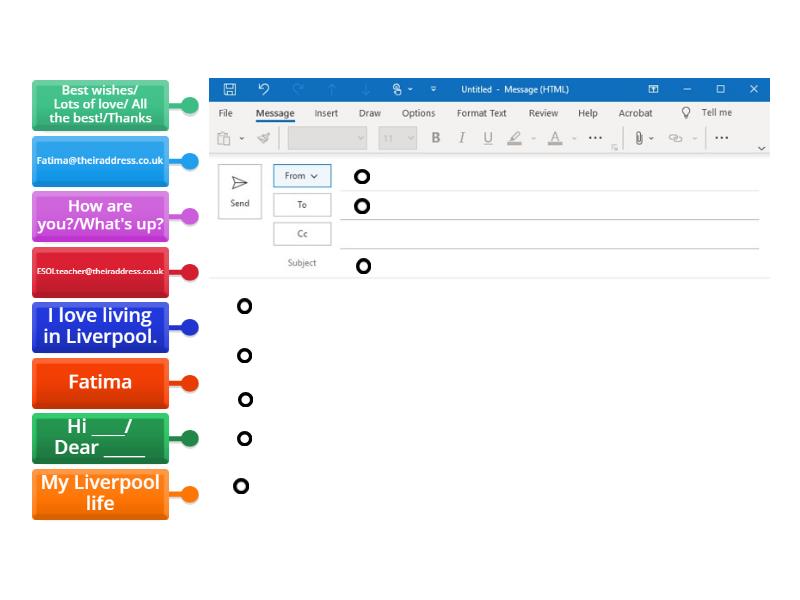Apply italic formatting

point(461,138)
